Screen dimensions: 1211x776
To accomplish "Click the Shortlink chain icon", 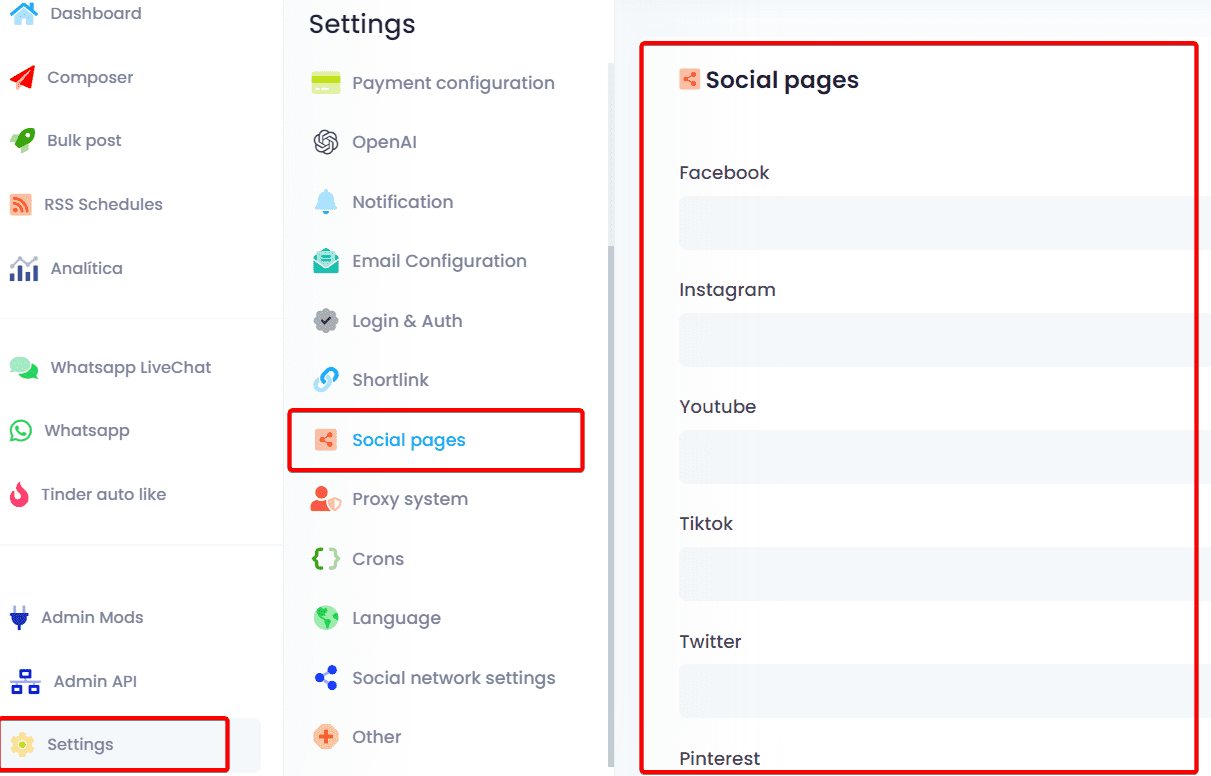I will (326, 380).
